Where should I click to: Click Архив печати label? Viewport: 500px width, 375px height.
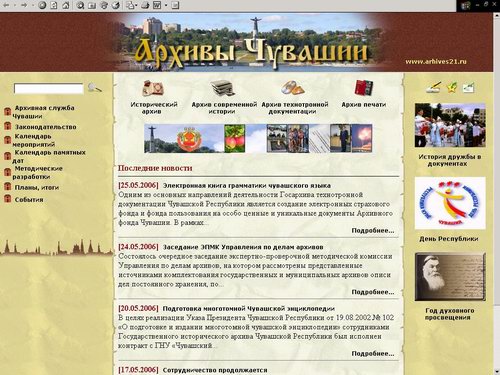point(364,104)
